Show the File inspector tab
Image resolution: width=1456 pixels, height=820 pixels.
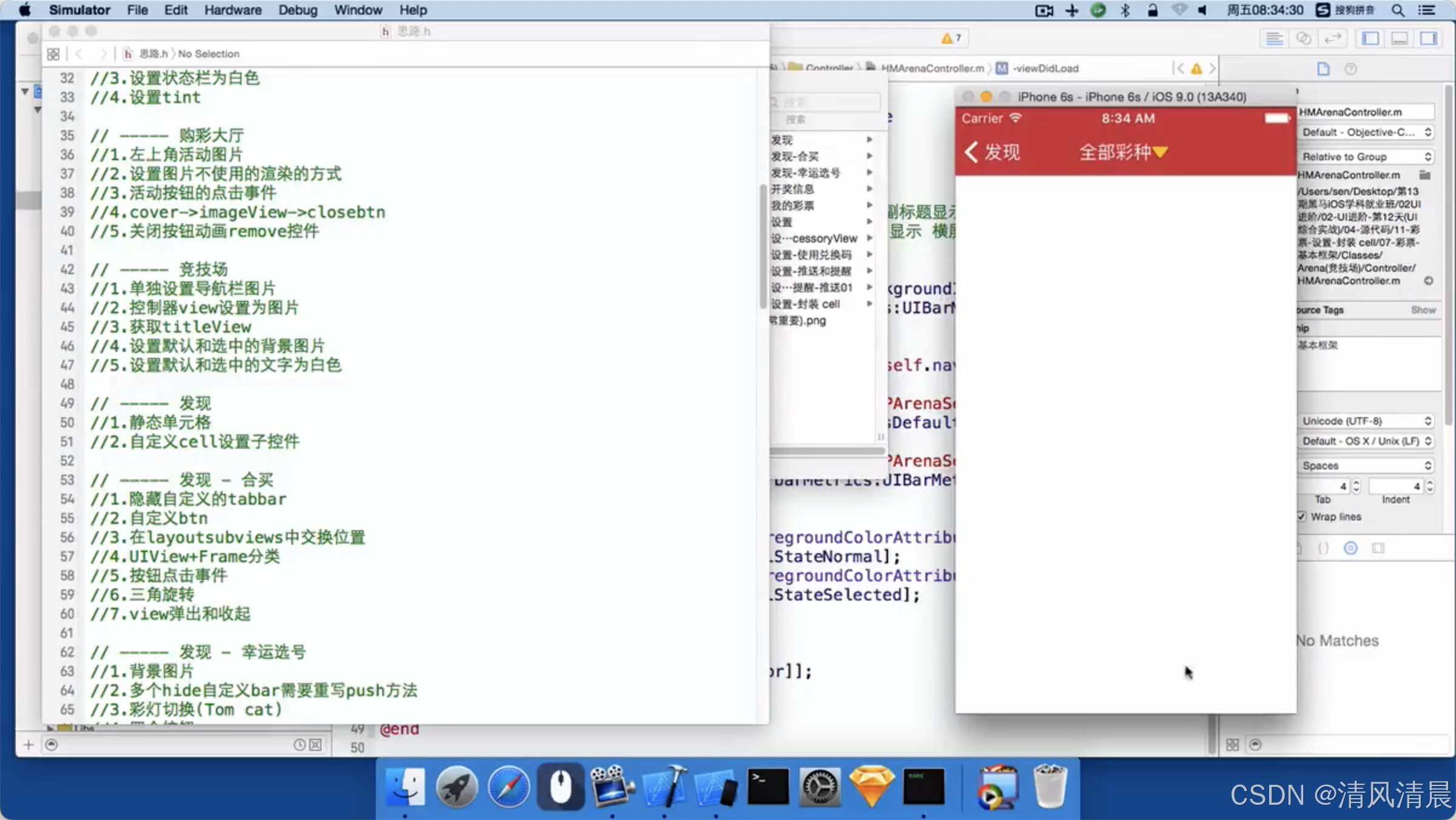tap(1323, 69)
